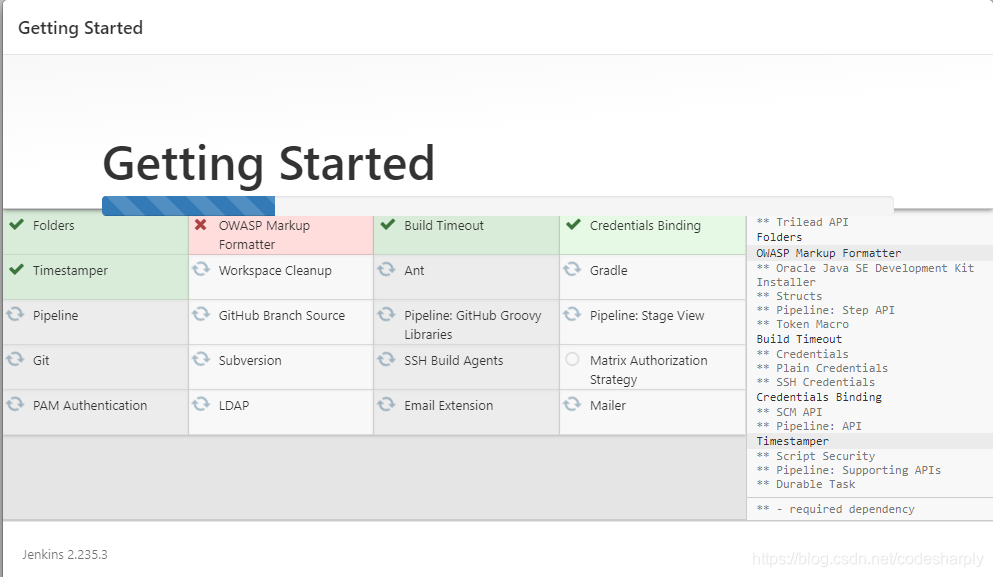Click '** Structs' in the install log
Viewport: 993px width, 577px height.
pos(789,296)
